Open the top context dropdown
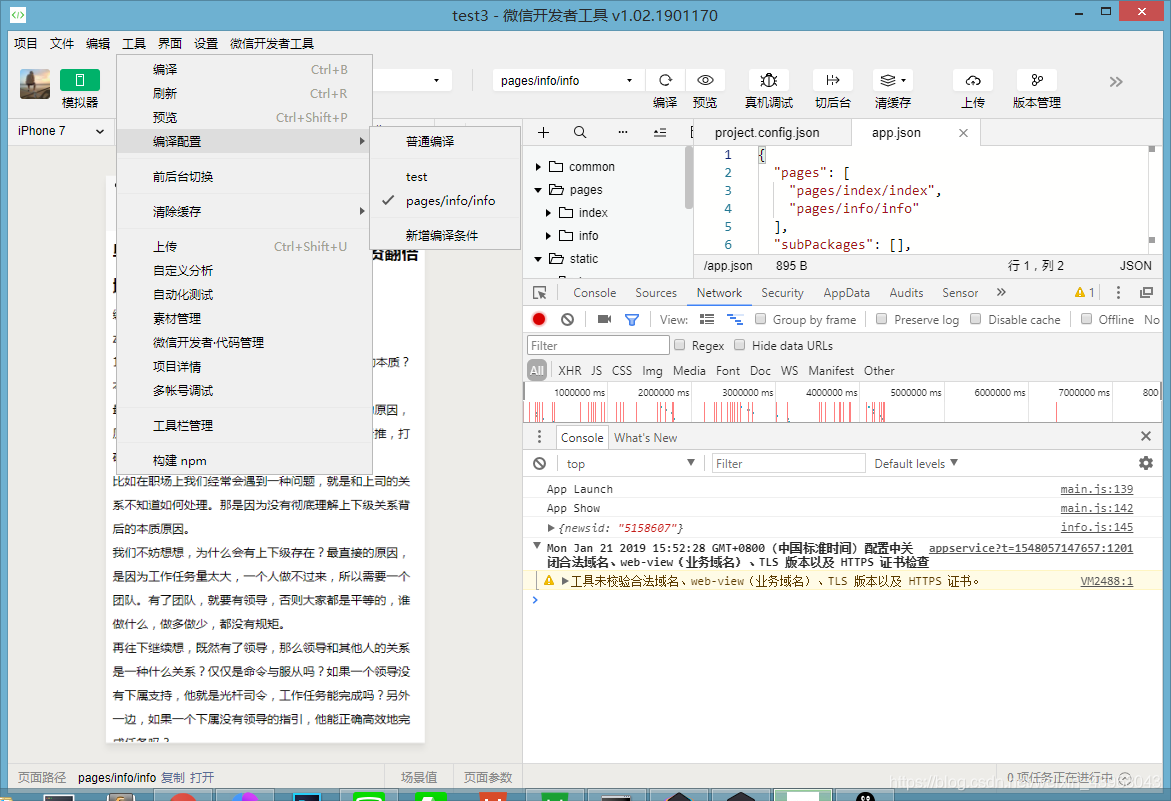Screen dimensions: 1171x801 click(x=630, y=464)
